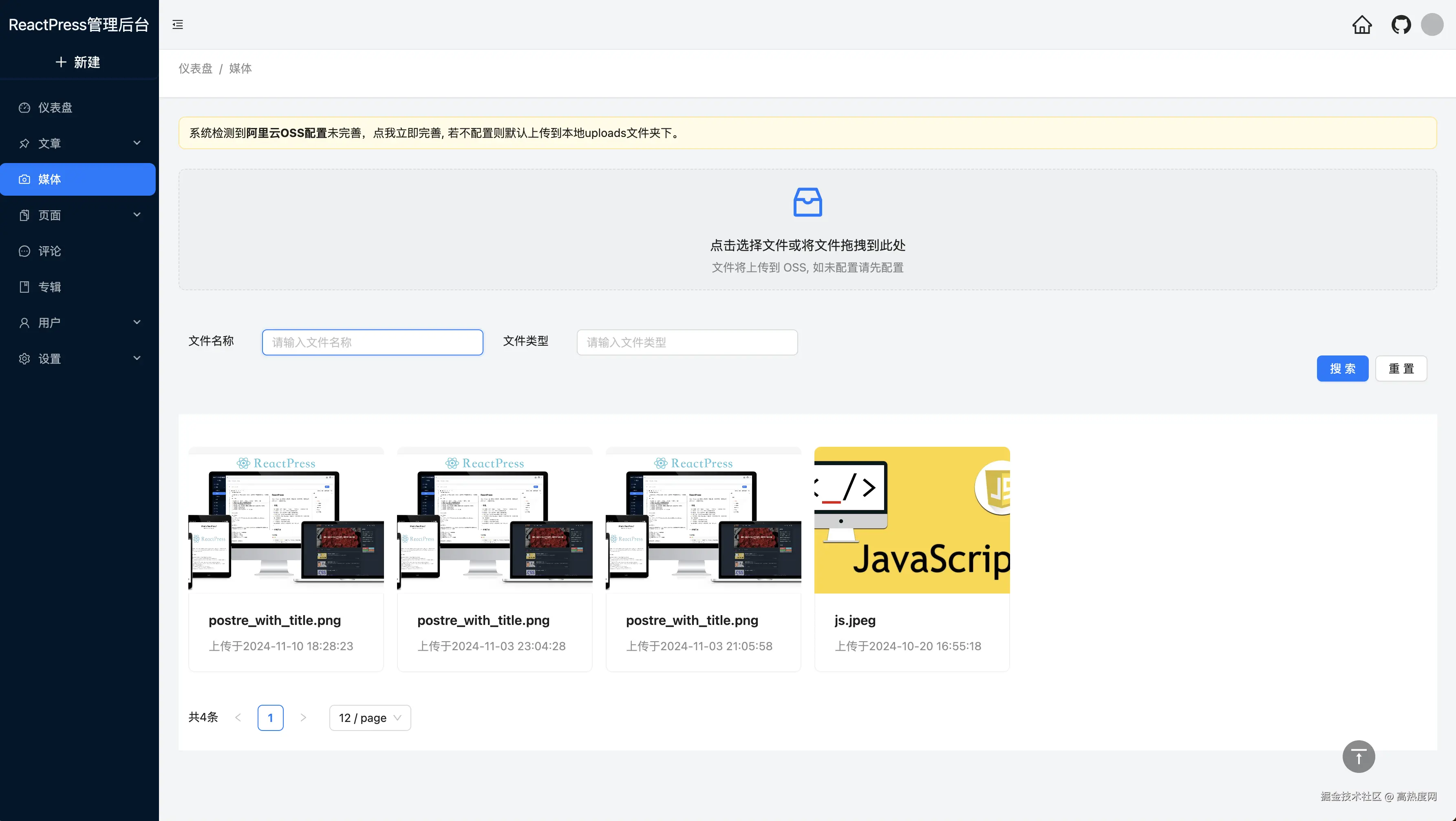Expand the 用户 users submenu
The image size is (1456, 821).
[136, 322]
